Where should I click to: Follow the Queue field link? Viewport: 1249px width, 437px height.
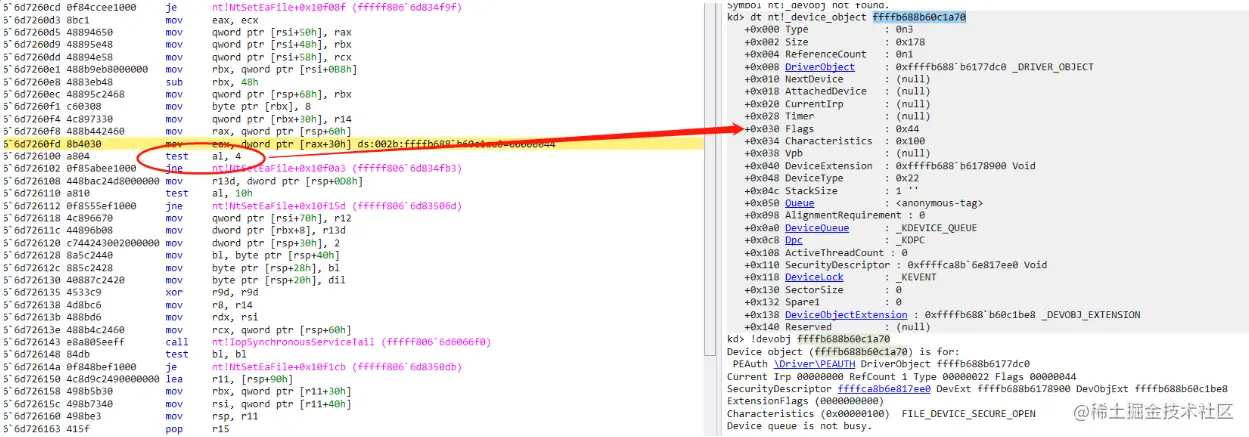click(x=799, y=203)
